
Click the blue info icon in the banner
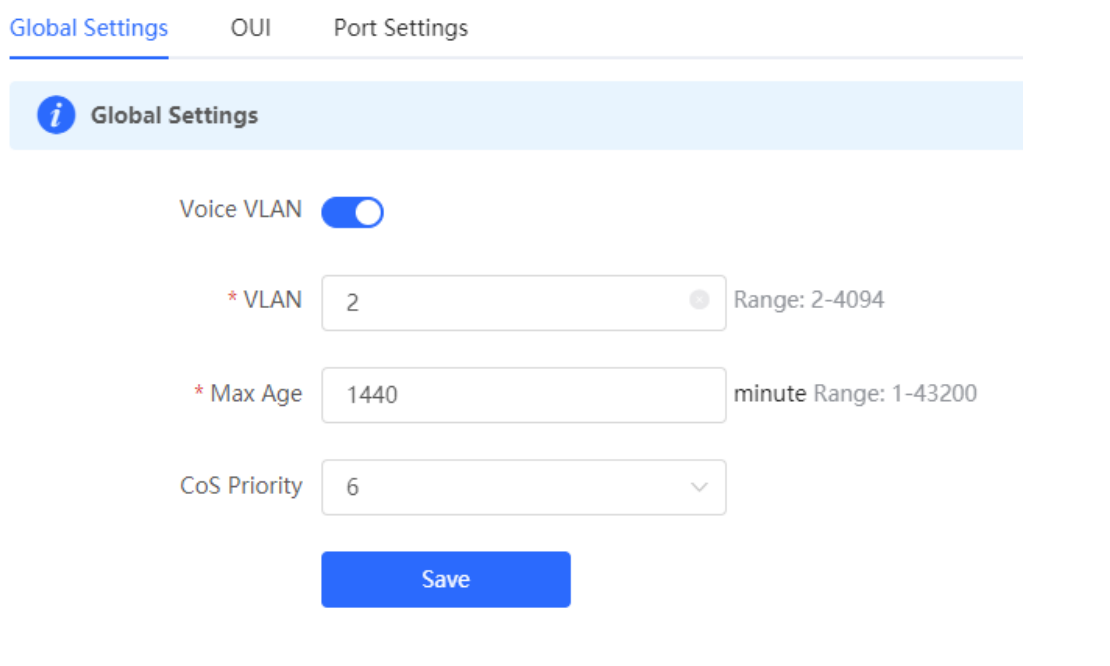57,115
